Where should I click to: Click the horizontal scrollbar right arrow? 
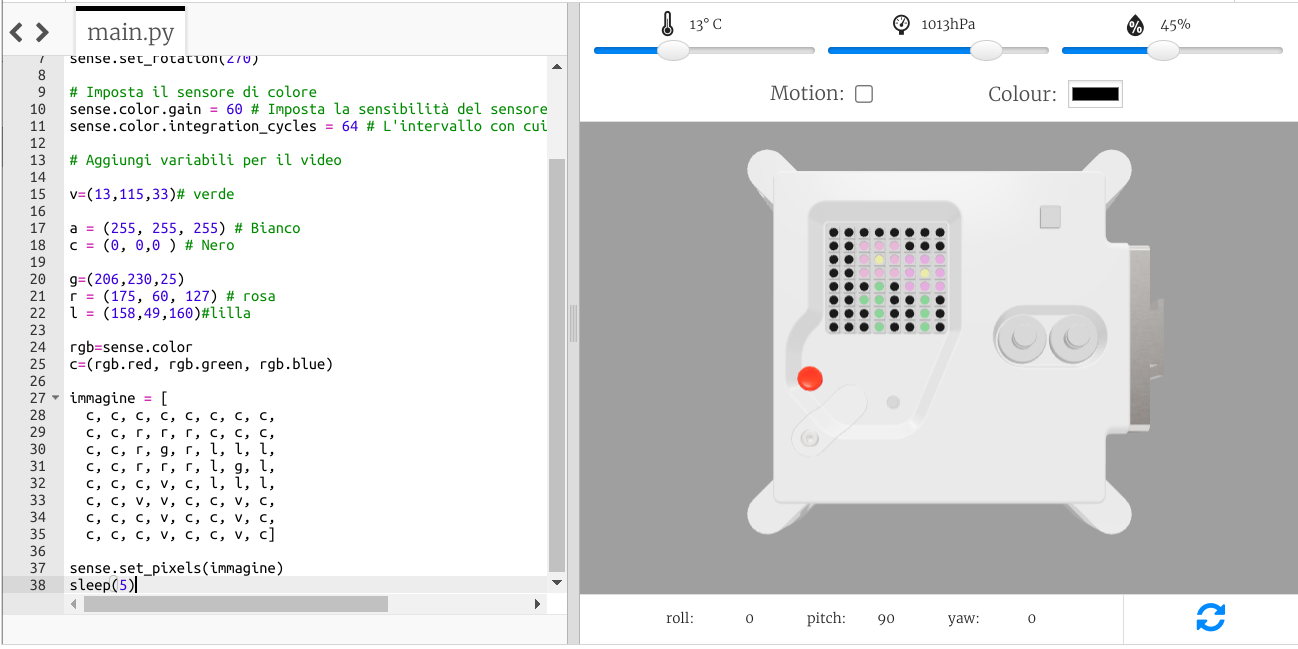[537, 604]
